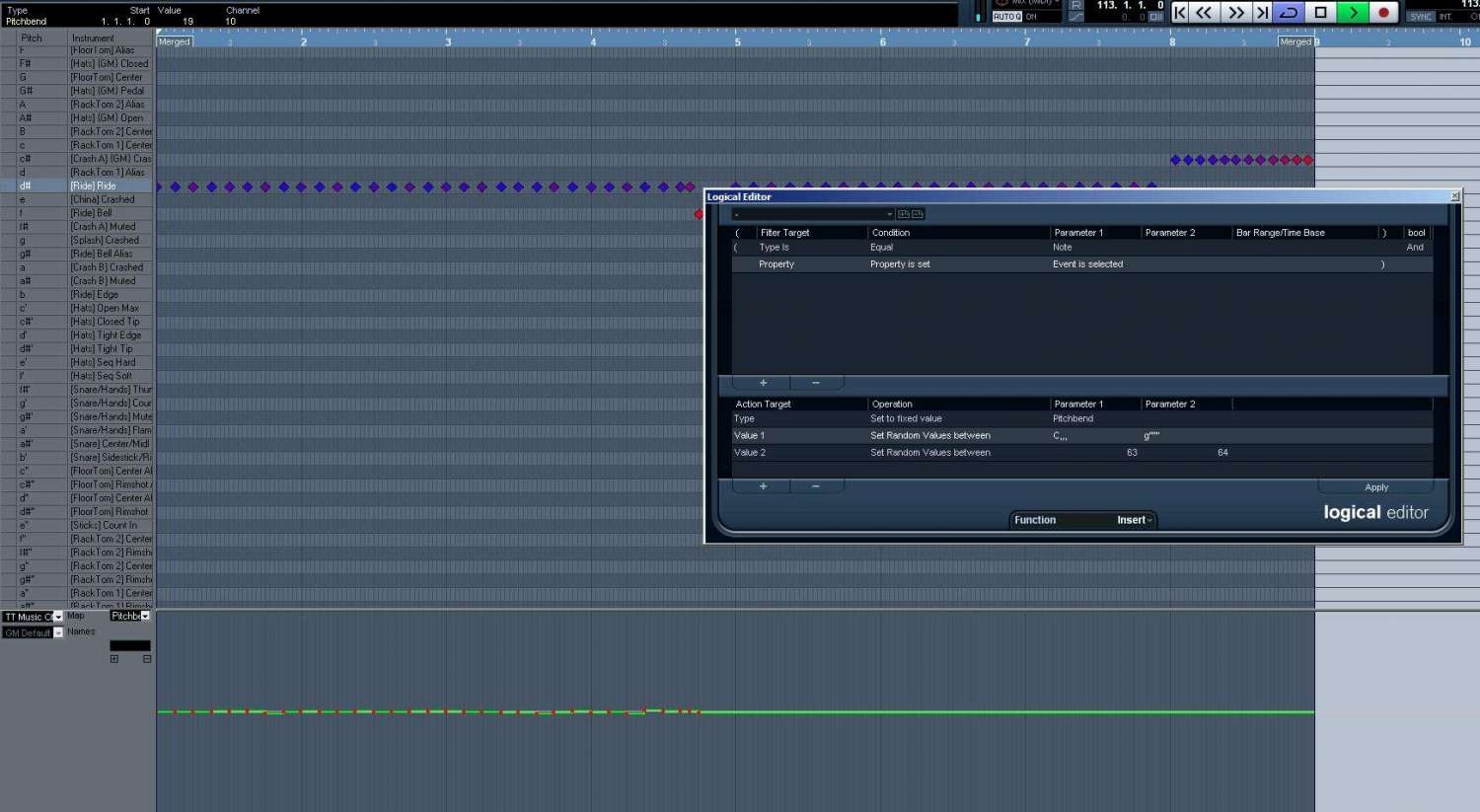Toggle the SYNC button in transport
1480x812 pixels.
tap(1421, 17)
